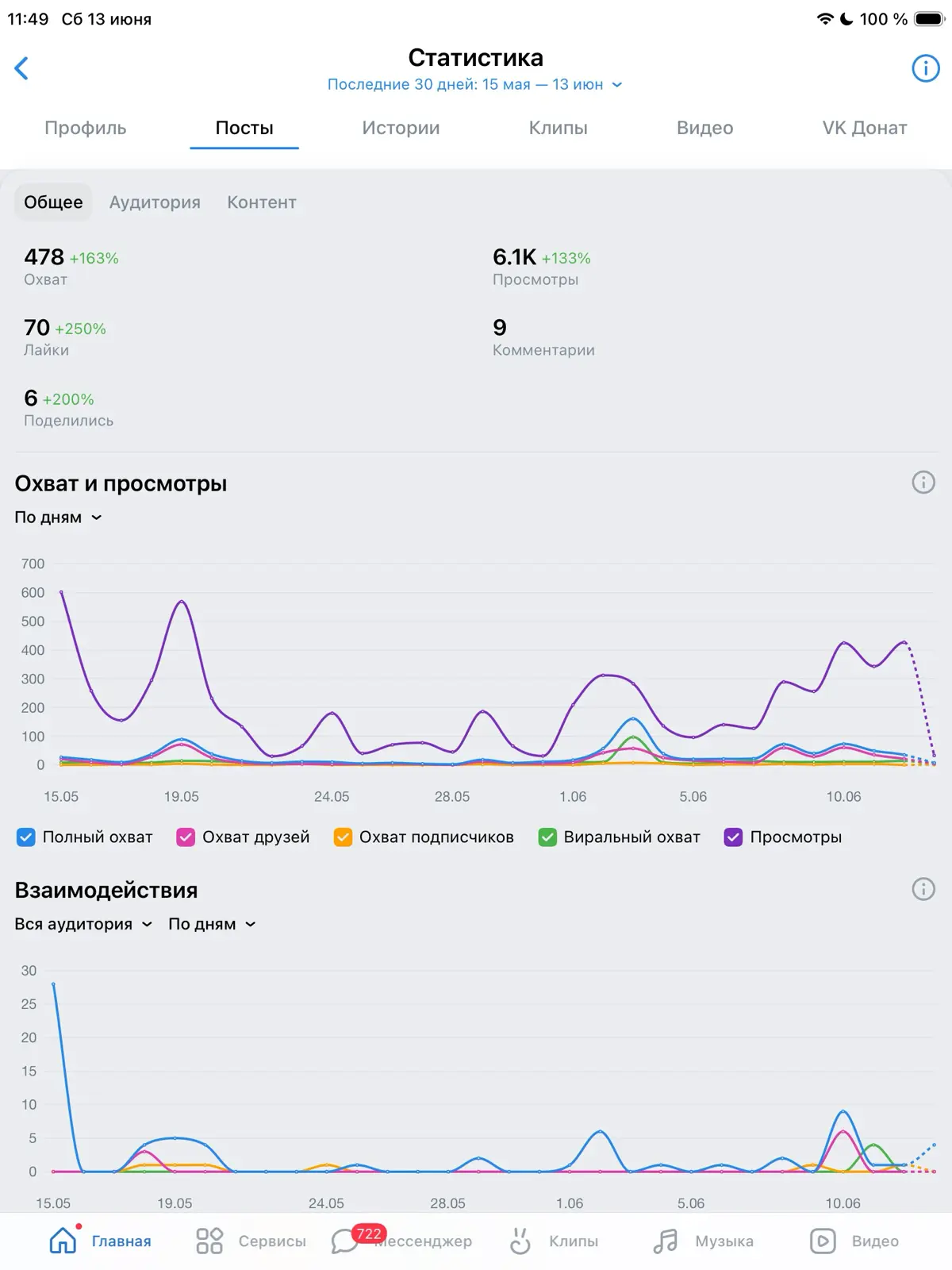
Task: Tap the Охват и просмотры heading
Action: pos(121,483)
